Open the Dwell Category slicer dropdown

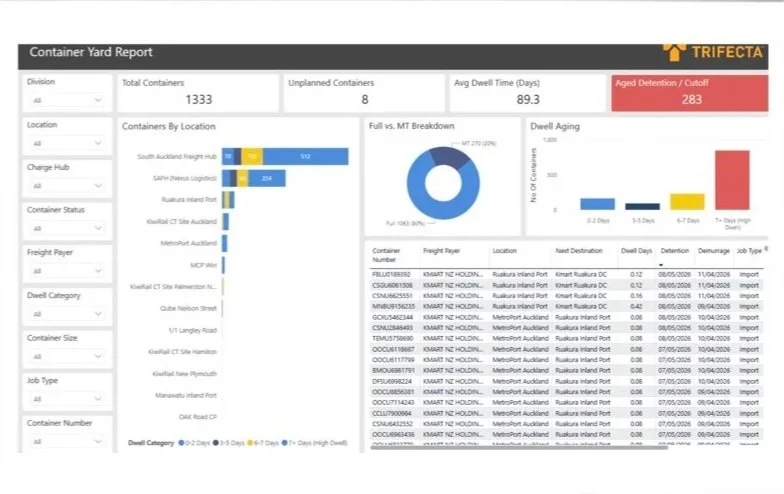coord(67,314)
